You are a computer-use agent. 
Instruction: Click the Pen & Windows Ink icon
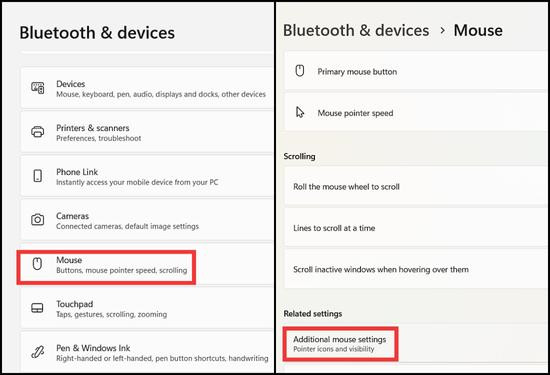click(x=38, y=352)
